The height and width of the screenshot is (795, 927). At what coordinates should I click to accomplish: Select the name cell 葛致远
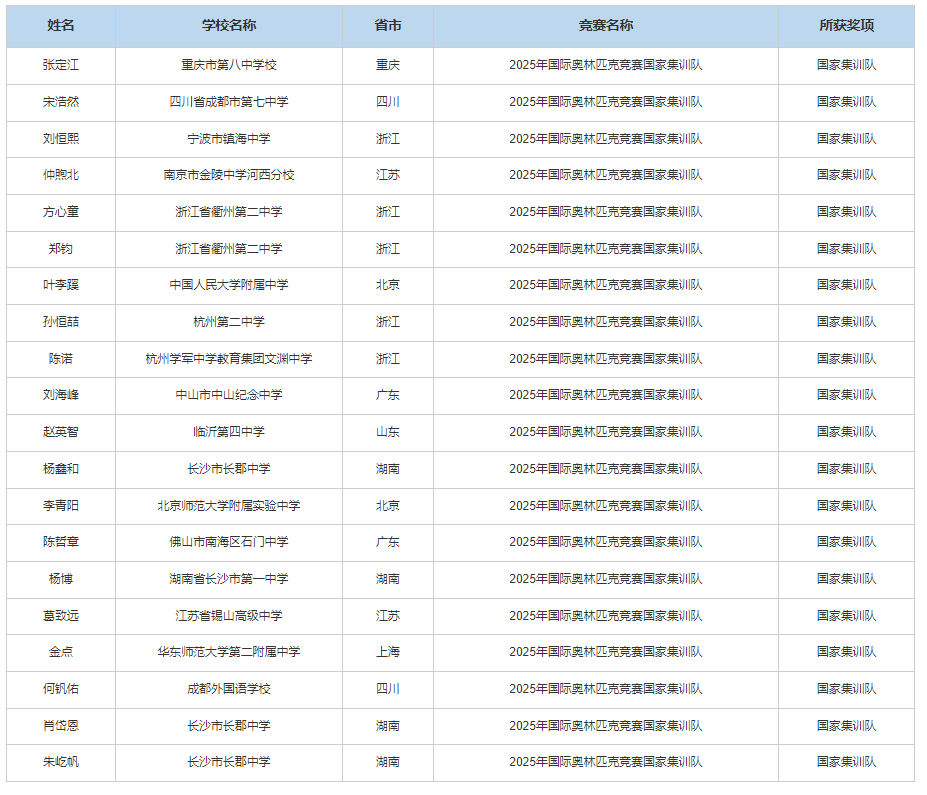(61, 616)
